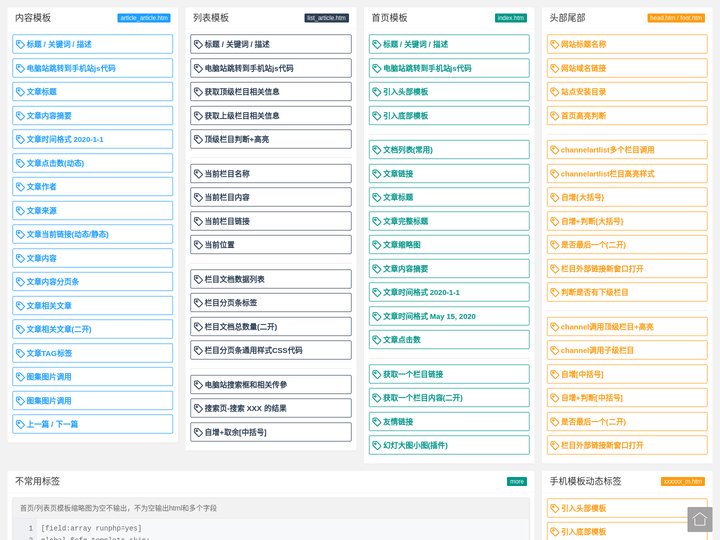Click tag icon beside 当前栏目名称
Viewport: 720px width, 540px height.
198,174
